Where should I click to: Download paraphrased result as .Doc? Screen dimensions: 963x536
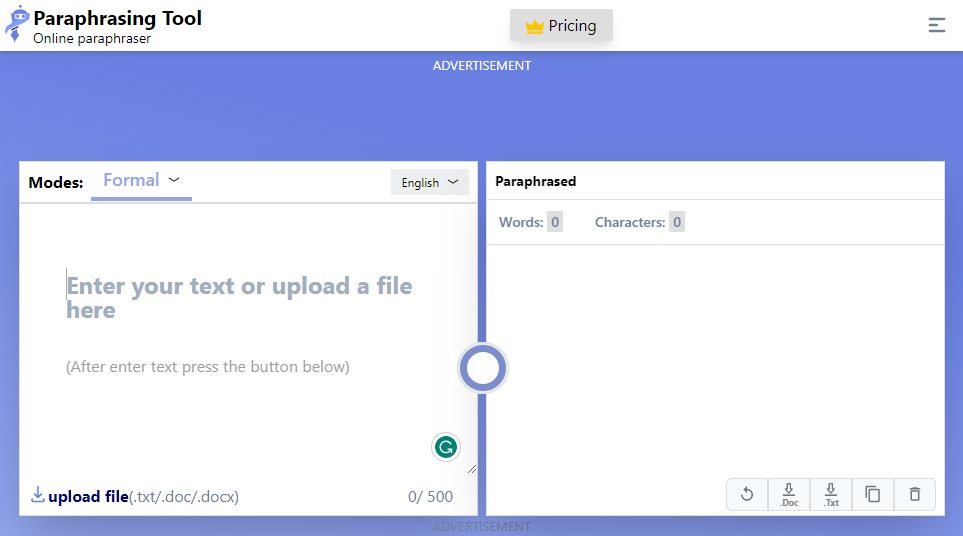point(789,494)
